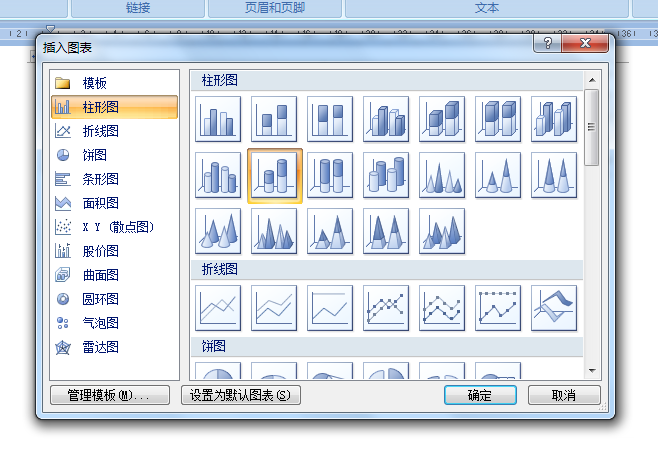658x459 pixels.
Task: Click the 管理模板 button
Action: [110, 395]
